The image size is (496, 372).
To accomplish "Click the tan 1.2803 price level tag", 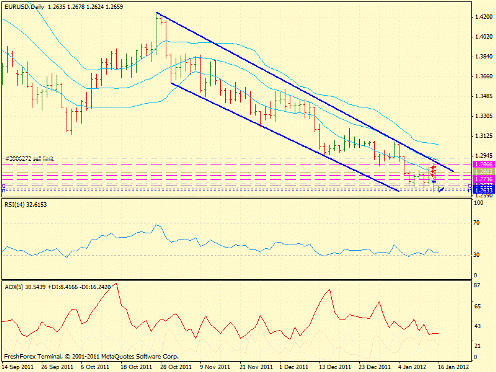I will (x=484, y=171).
